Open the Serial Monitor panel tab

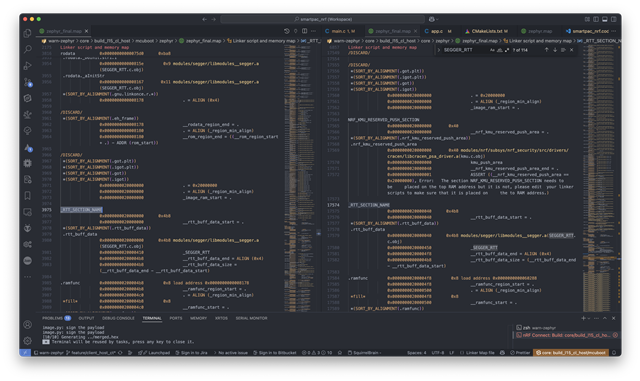[251, 318]
